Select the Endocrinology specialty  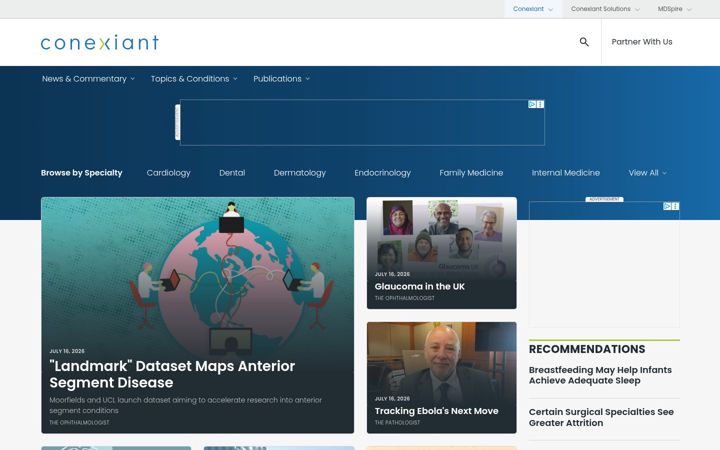click(x=382, y=173)
